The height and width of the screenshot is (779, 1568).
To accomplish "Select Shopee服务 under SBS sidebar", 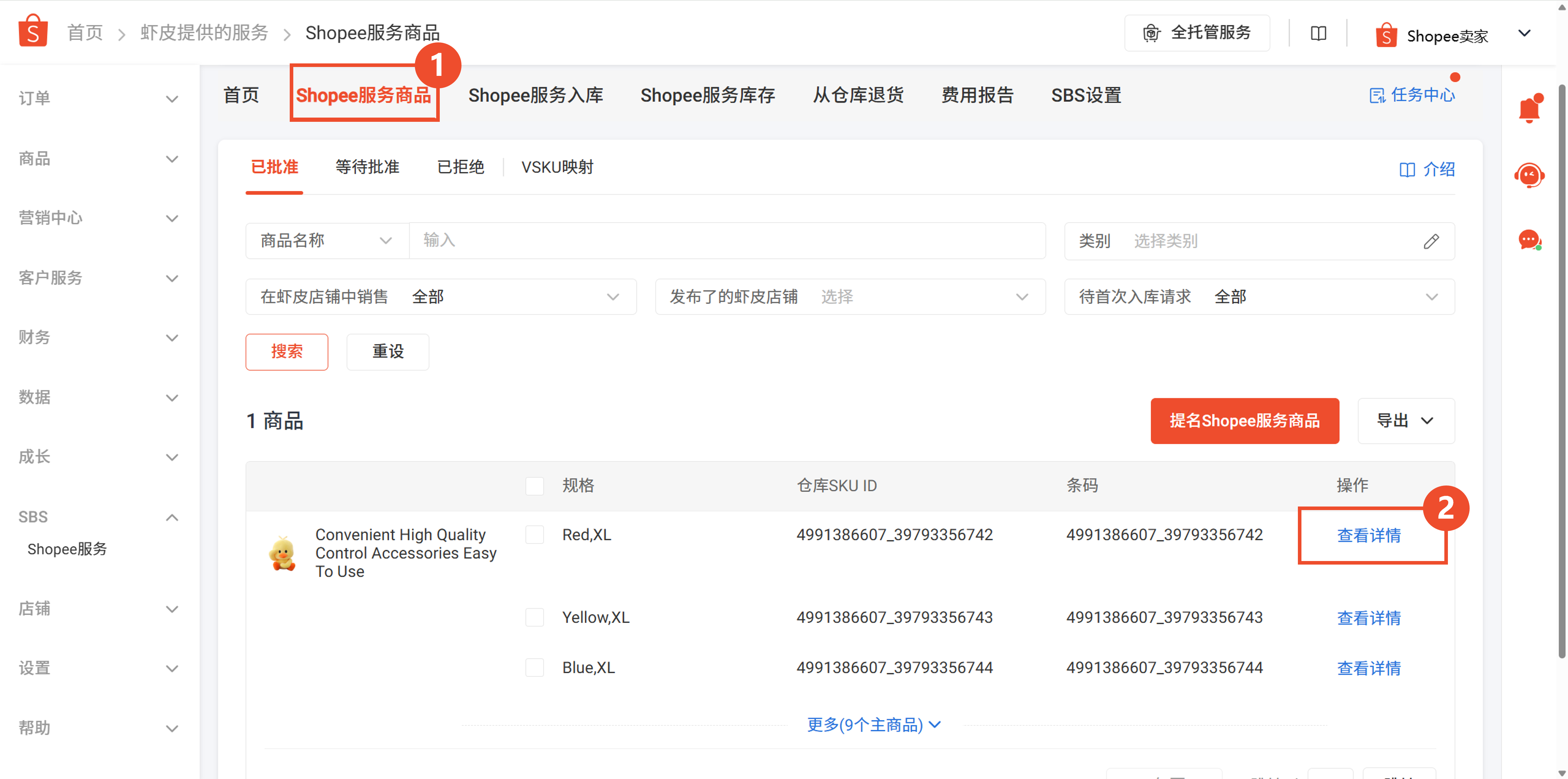I will point(67,549).
